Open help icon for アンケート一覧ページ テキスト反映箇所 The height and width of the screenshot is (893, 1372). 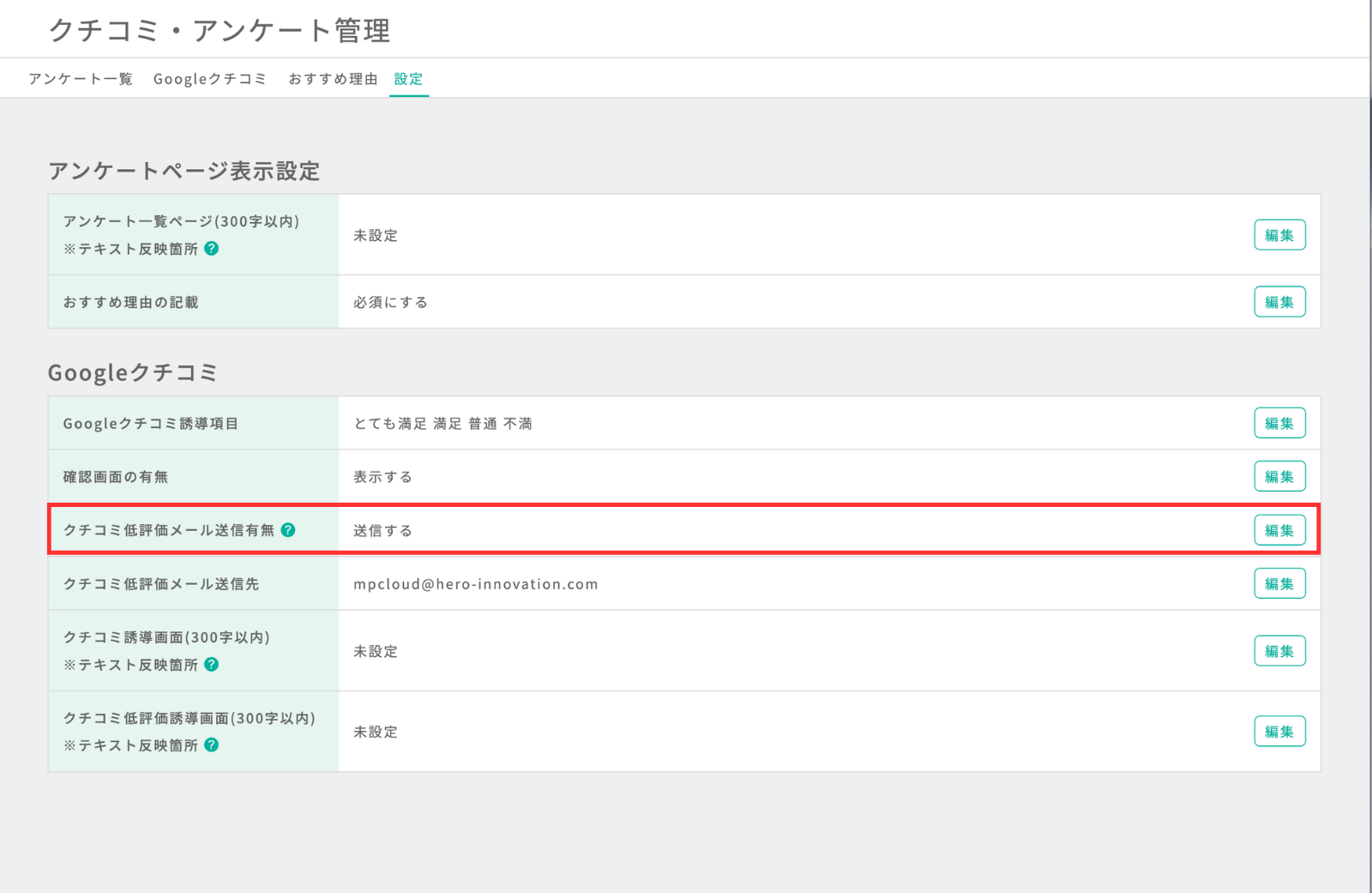tap(212, 248)
